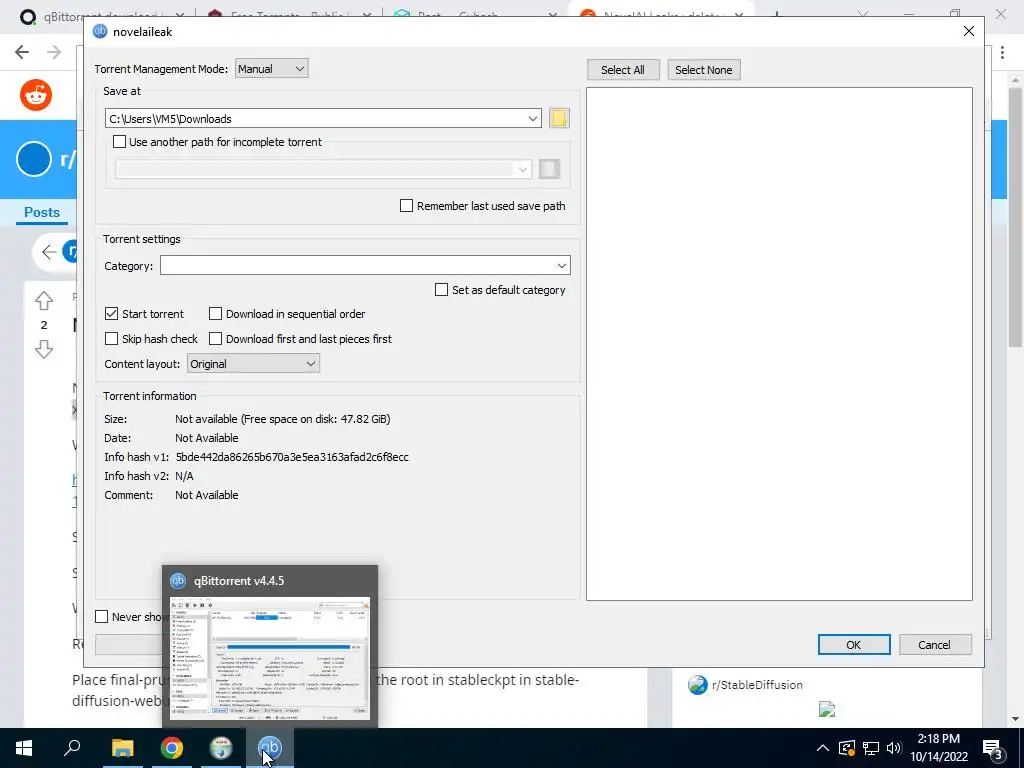Click the browser page vertical scrollbar

coord(1015,216)
